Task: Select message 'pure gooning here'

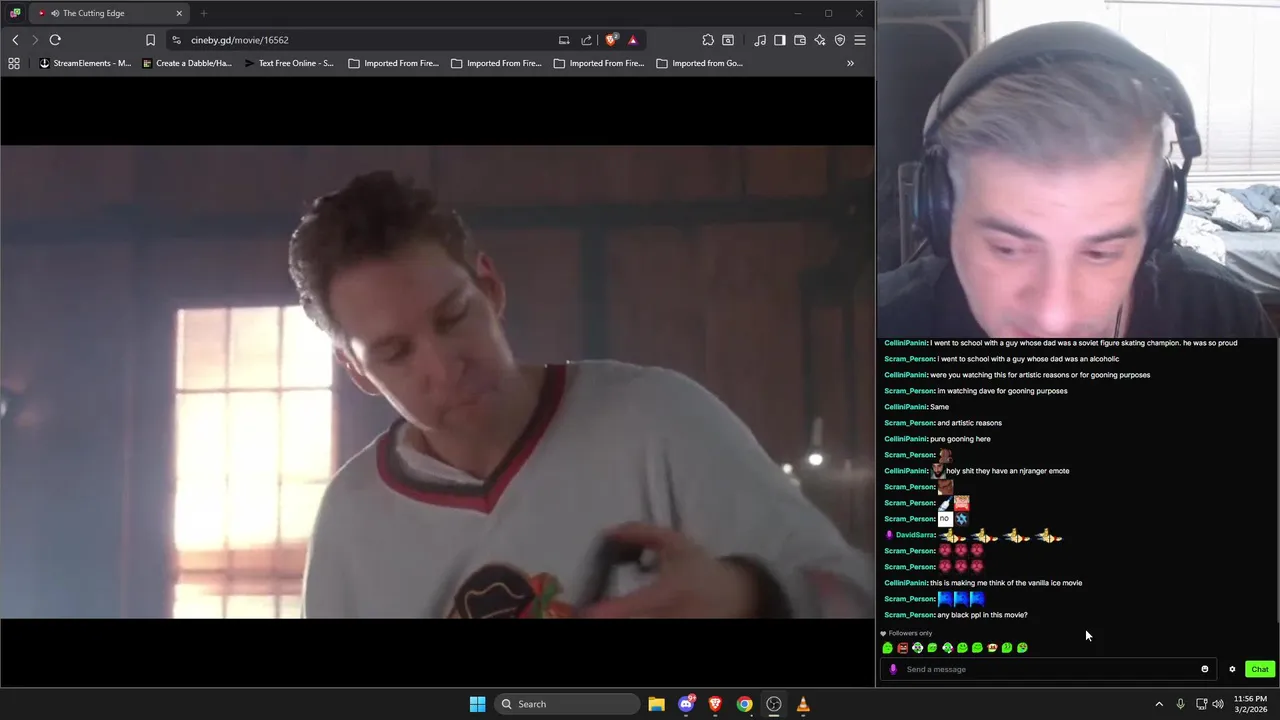Action: (x=960, y=439)
